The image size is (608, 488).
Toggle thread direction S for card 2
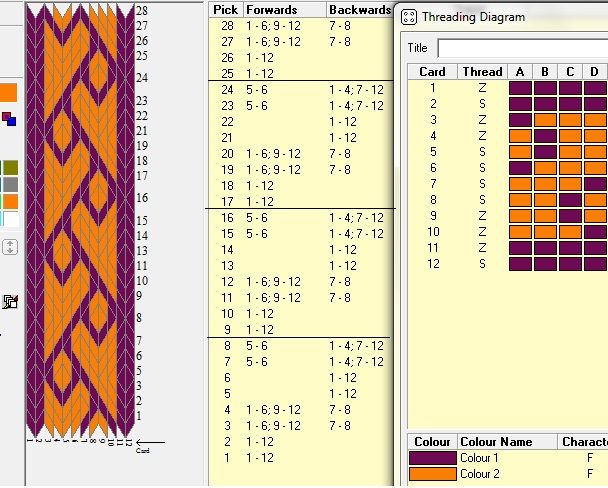482,104
